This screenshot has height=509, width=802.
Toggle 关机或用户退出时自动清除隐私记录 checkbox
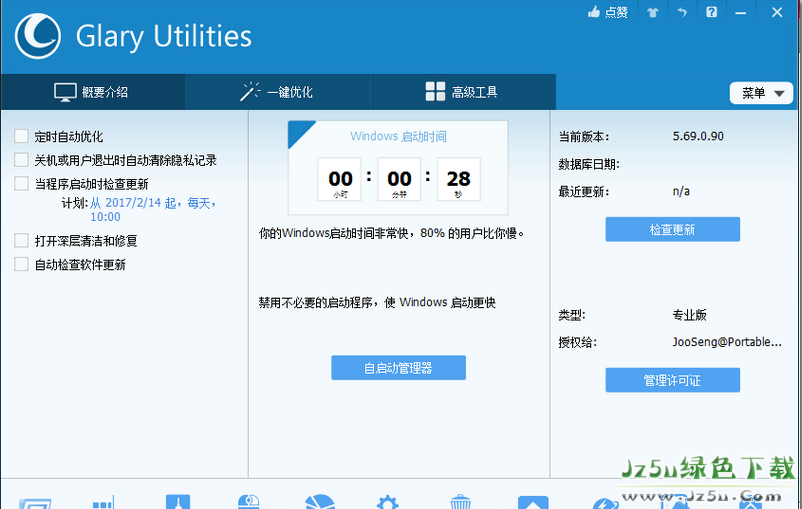(21, 160)
